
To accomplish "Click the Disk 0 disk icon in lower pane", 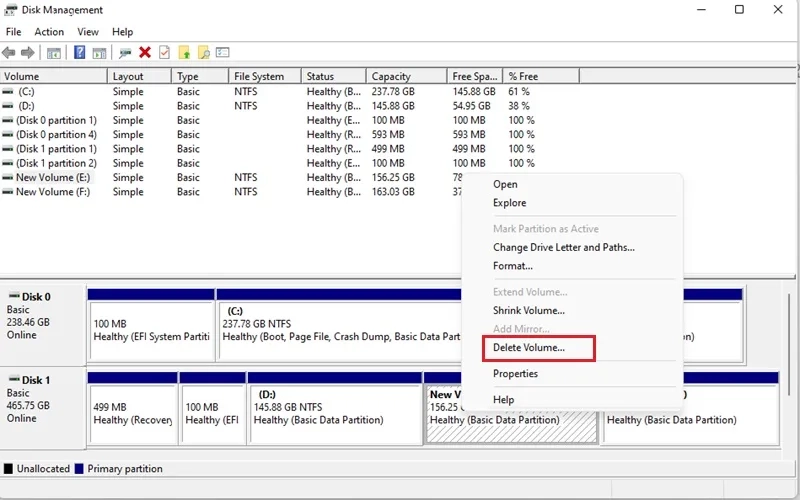I will click(x=14, y=296).
